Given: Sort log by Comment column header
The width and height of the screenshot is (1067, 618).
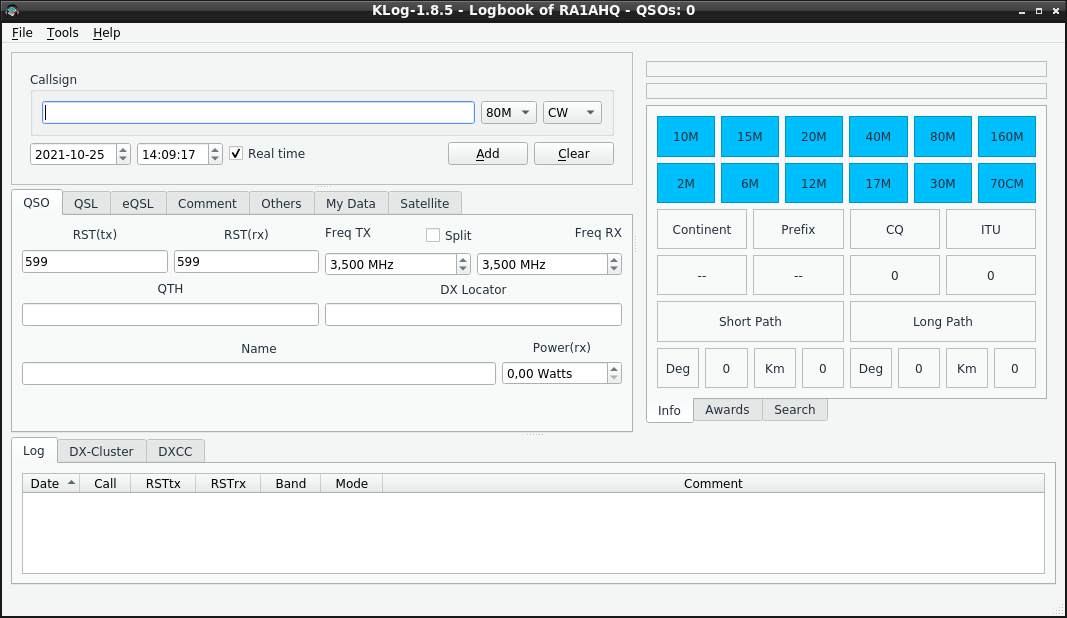Looking at the screenshot, I should tap(713, 483).
